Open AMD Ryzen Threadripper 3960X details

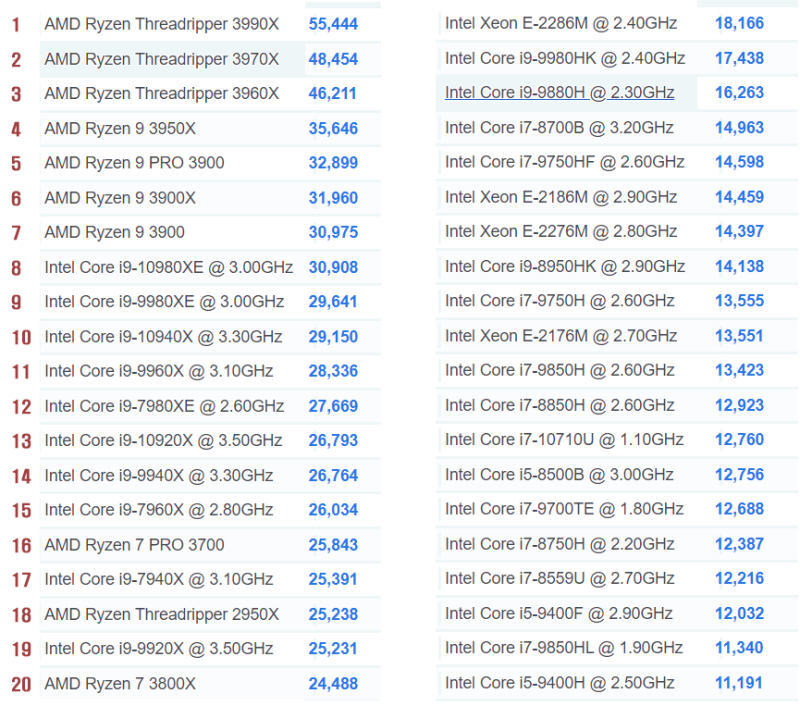pos(162,94)
